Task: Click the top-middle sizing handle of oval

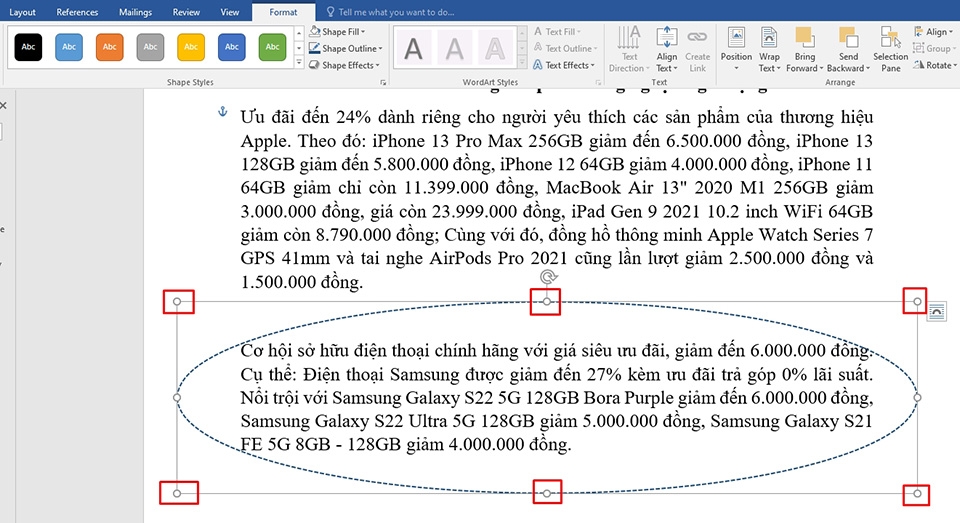Action: [547, 301]
